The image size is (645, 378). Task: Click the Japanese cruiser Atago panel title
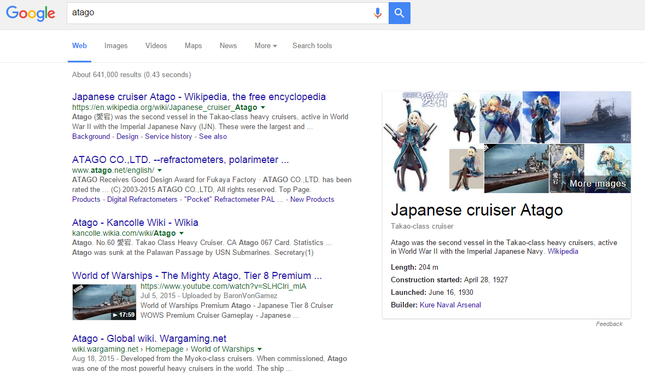477,210
